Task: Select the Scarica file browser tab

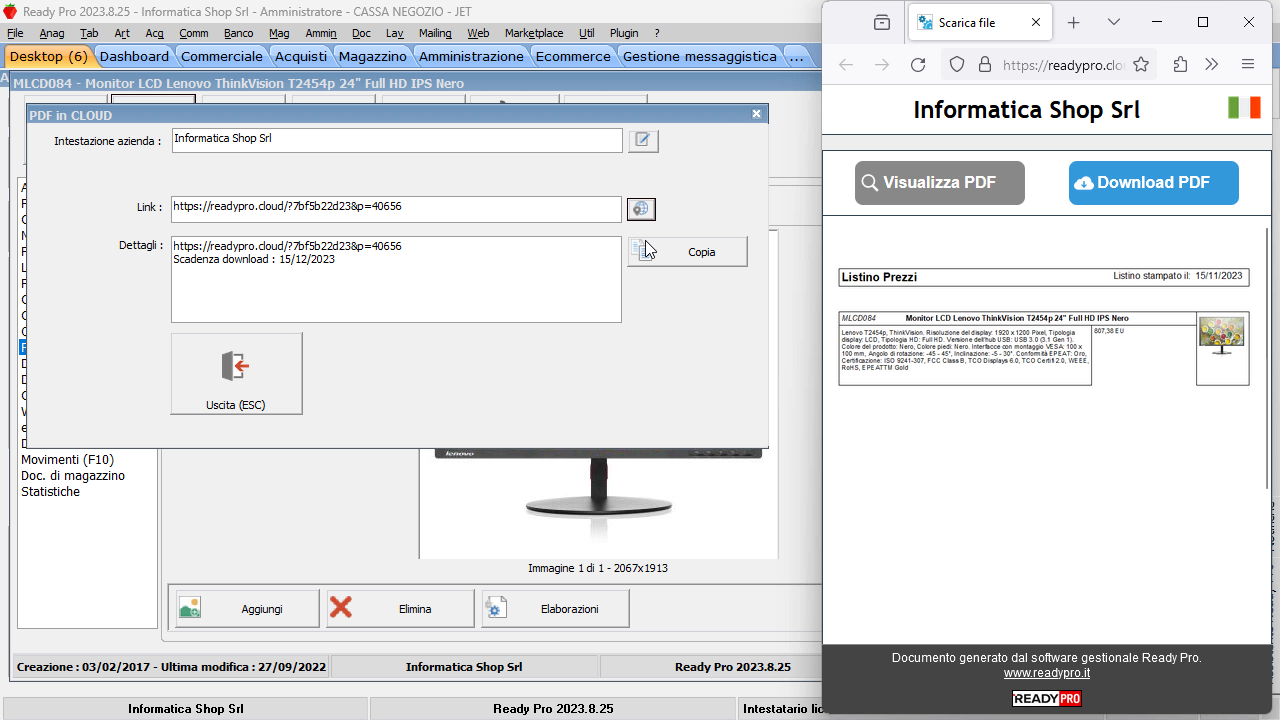Action: point(979,22)
